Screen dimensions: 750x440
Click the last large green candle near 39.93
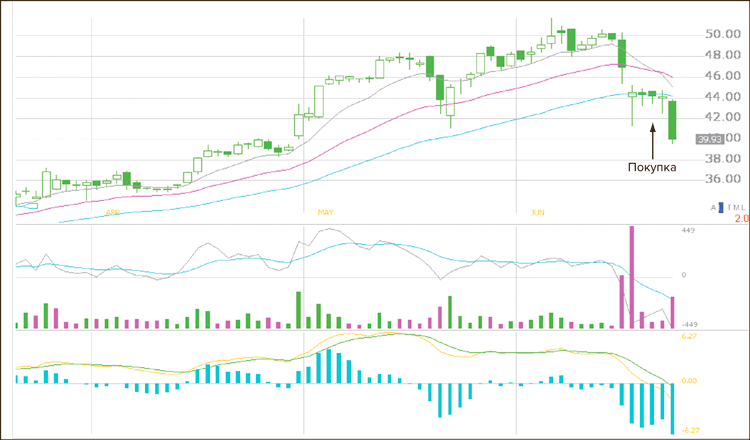(x=673, y=120)
